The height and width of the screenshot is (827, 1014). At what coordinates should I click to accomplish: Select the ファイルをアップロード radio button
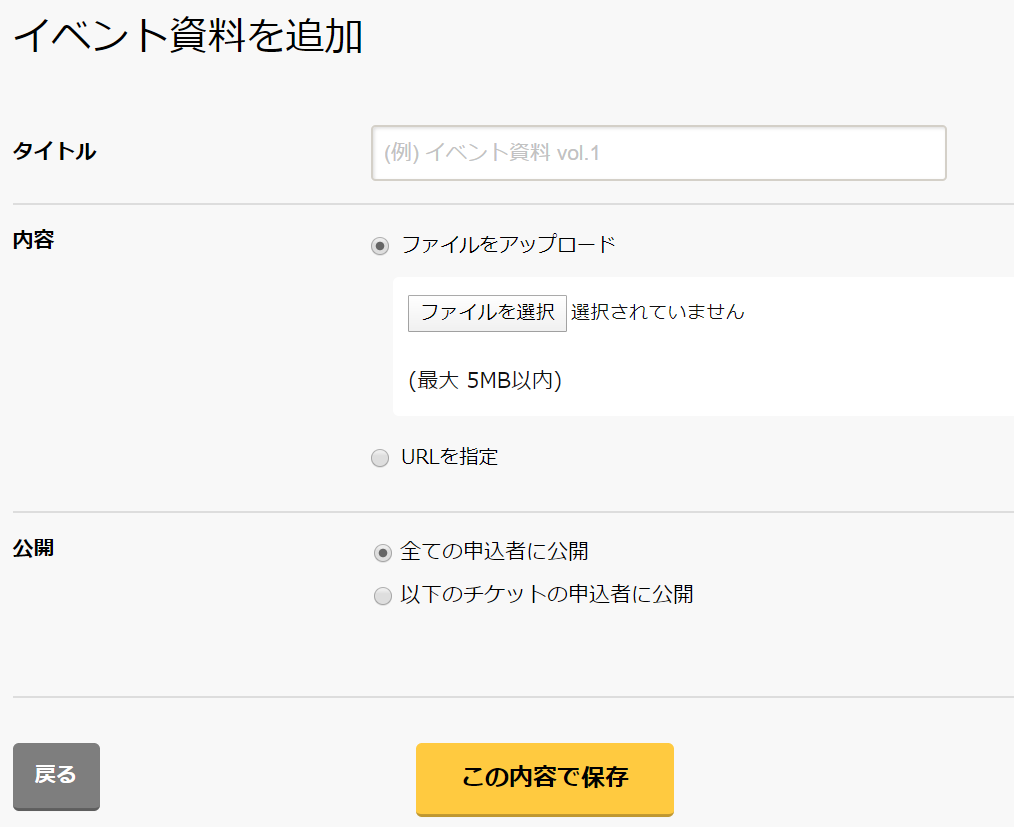click(380, 246)
